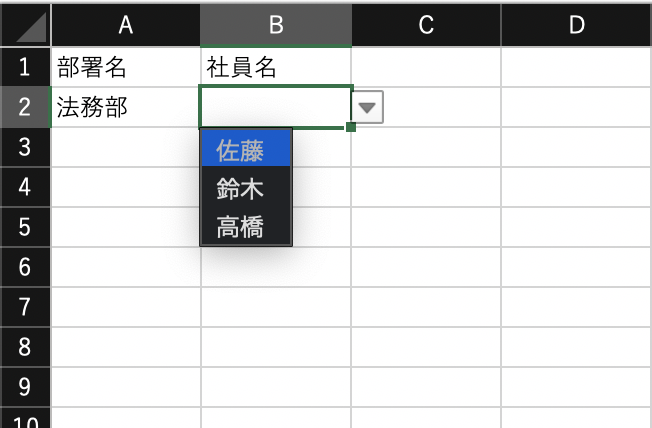Click cell A1 containing 部署名

coord(126,67)
